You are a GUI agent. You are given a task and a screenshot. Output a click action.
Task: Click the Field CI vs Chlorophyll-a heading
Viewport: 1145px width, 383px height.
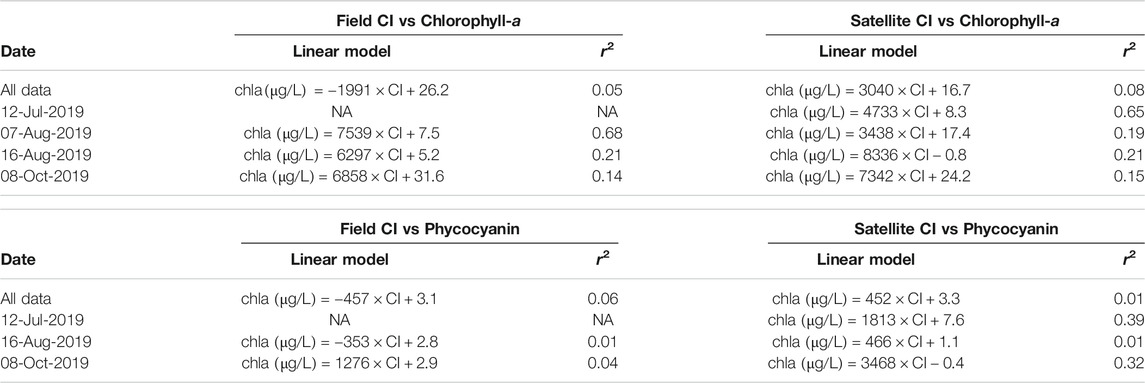coord(428,21)
